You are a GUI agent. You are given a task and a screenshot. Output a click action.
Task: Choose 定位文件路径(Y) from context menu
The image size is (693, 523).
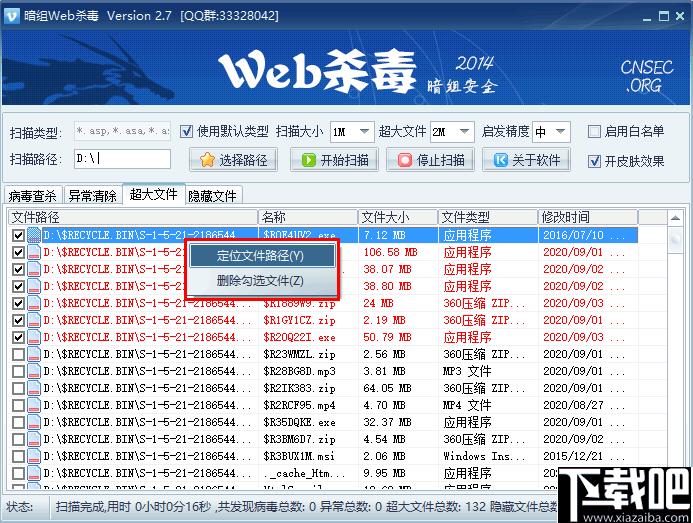261,256
